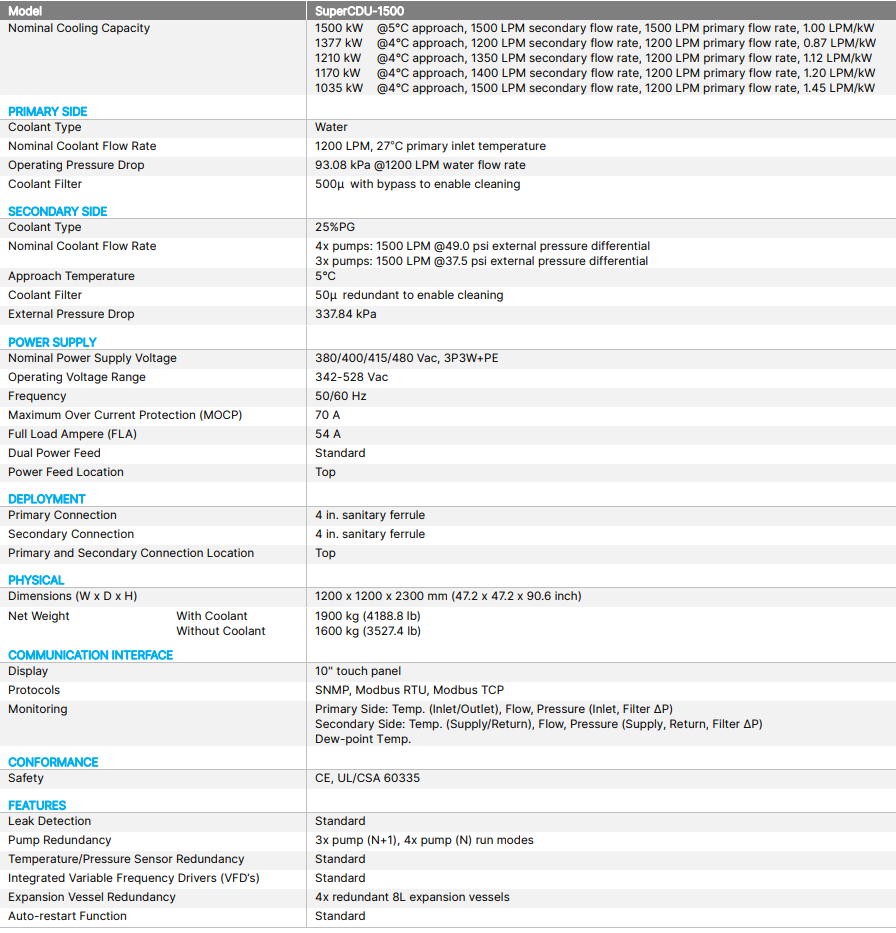Click the SNMP, Modbus RTU, Modbus TCP text
The image size is (896, 933).
coord(410,690)
